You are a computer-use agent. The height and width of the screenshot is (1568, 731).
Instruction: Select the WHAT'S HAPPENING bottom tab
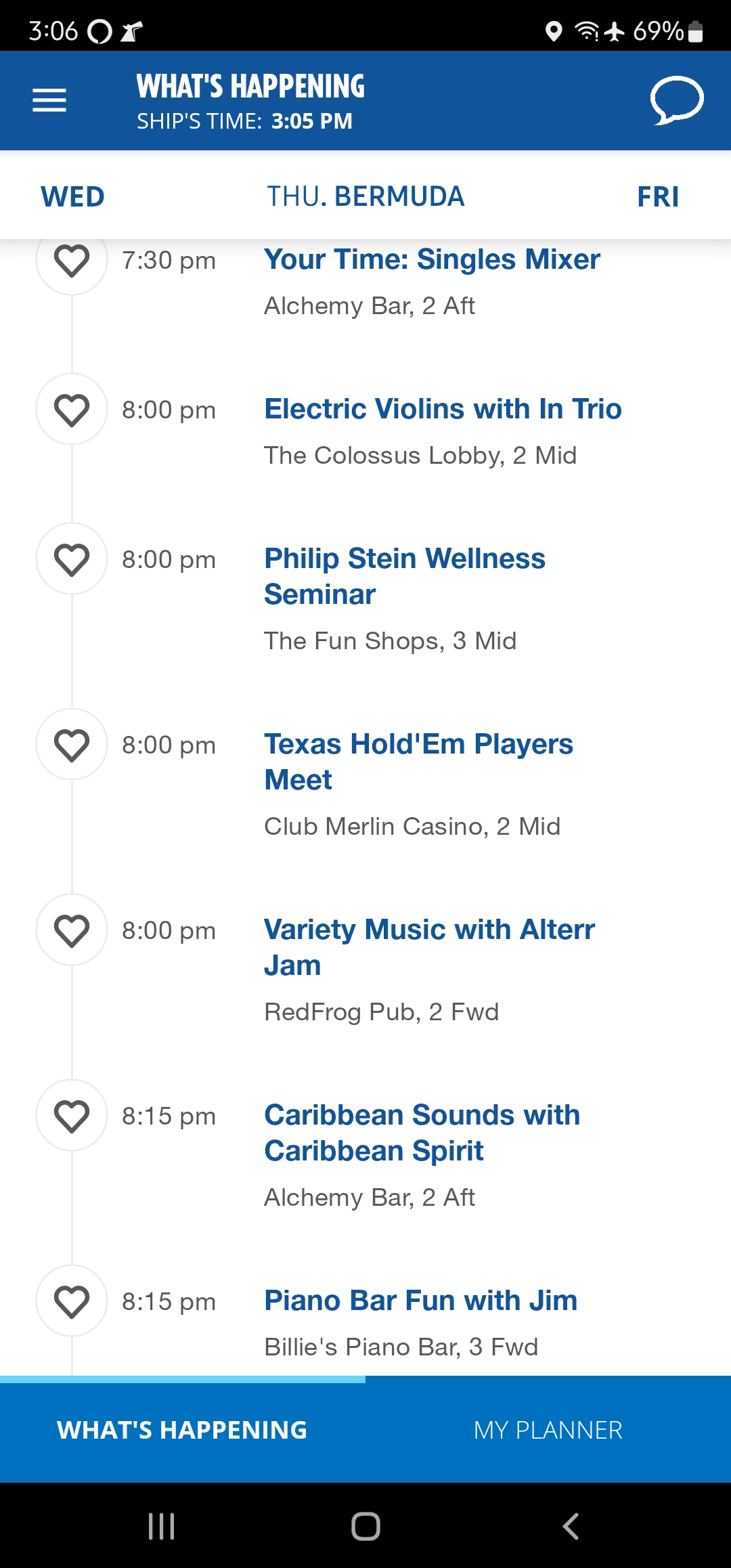point(183,1430)
